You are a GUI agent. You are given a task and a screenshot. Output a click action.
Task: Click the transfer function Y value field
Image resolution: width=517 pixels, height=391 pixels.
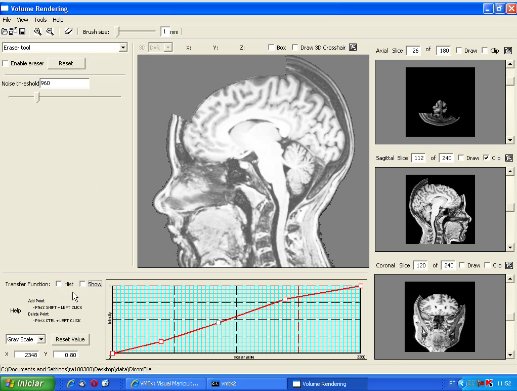click(66, 355)
